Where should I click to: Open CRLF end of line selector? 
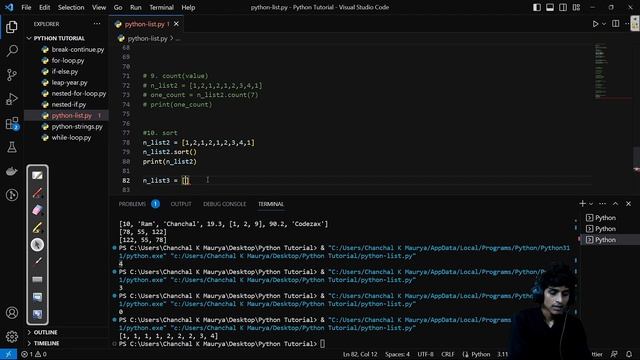point(447,354)
